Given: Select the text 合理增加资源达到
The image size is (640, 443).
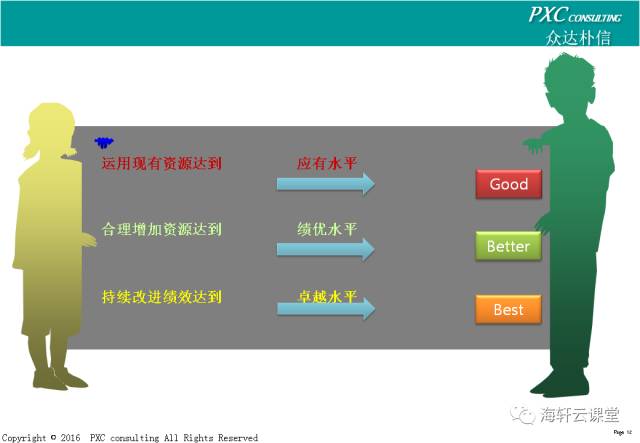Looking at the screenshot, I should click(161, 229).
